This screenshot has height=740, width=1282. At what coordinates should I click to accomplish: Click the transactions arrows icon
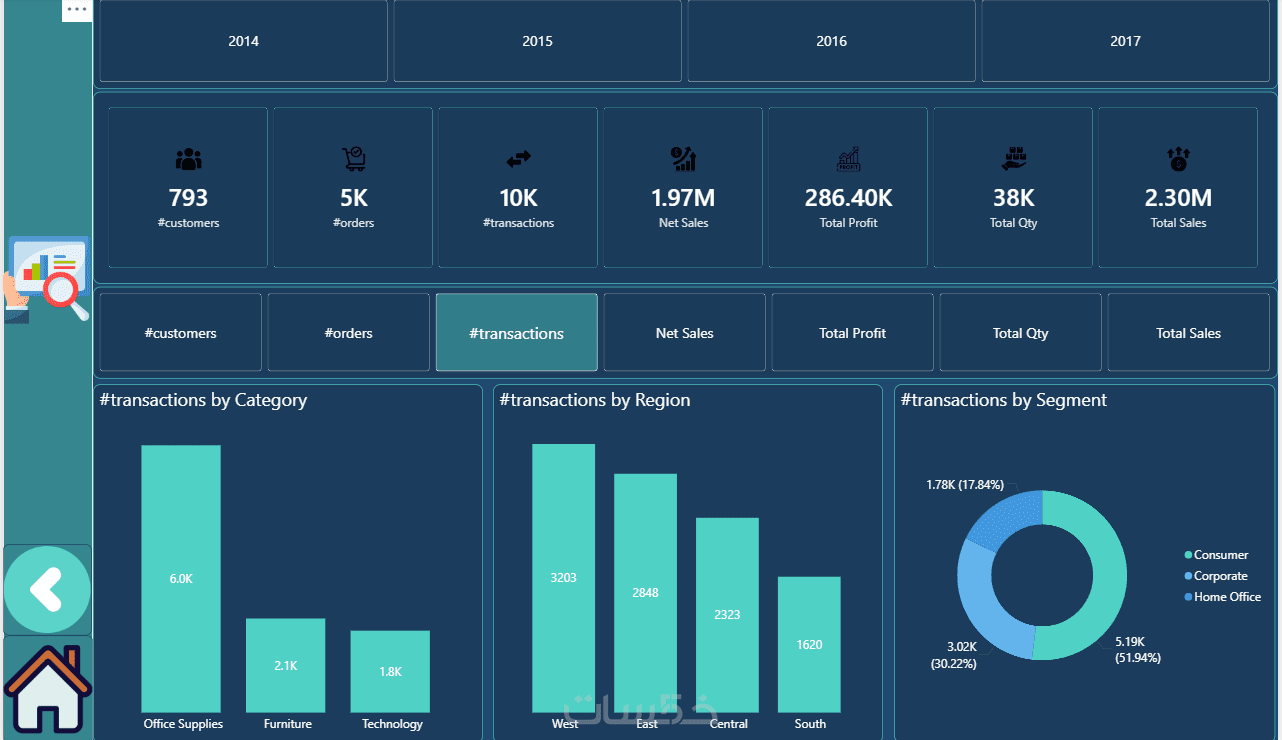click(x=518, y=159)
